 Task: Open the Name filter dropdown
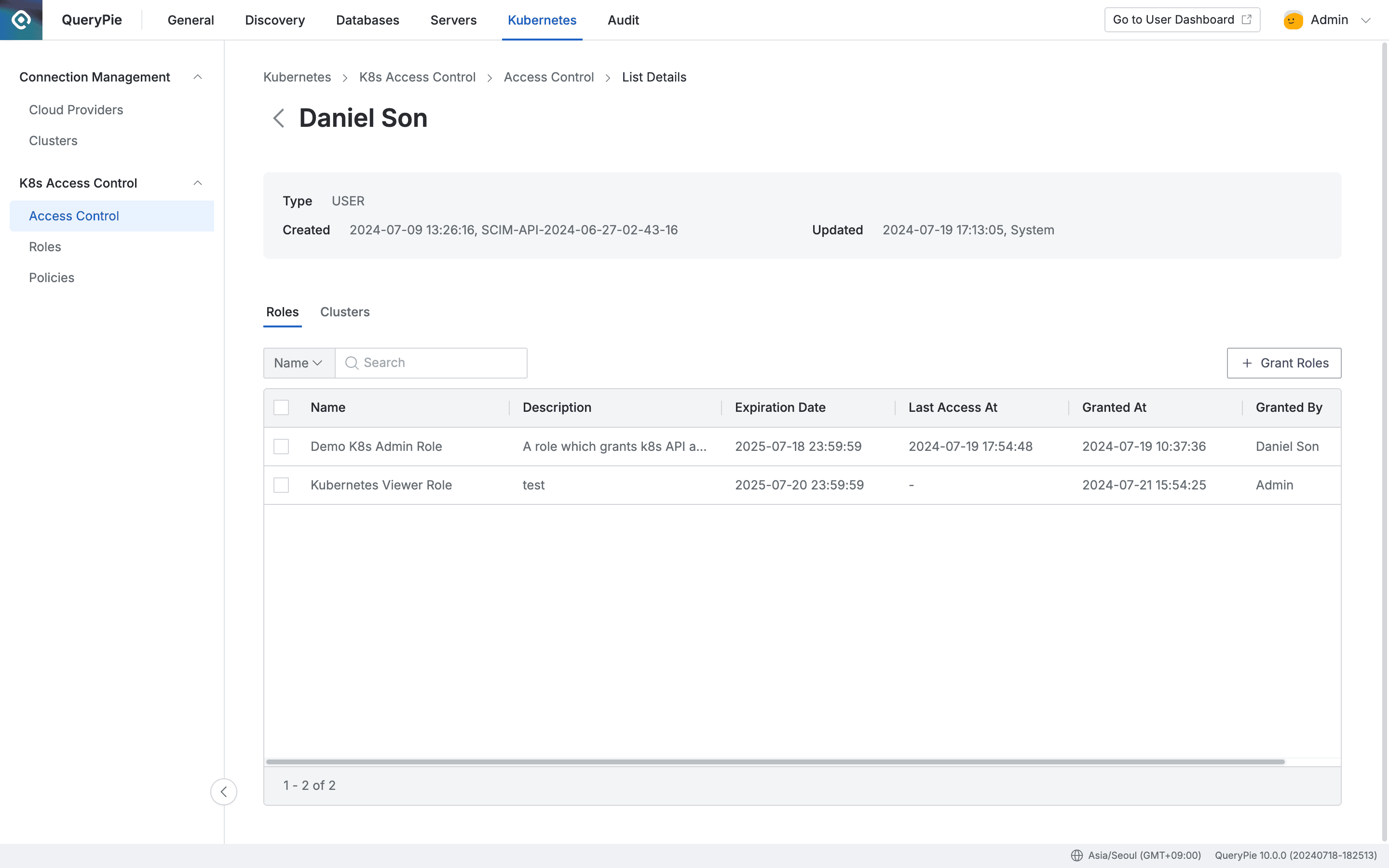(298, 363)
